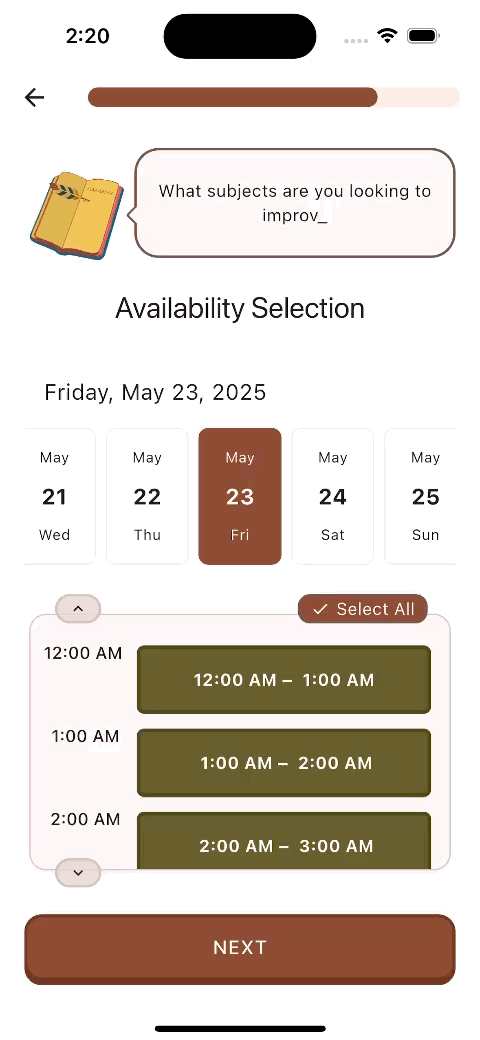Image resolution: width=480 pixels, height=1040 pixels.
Task: Tap the open book mascot icon
Action: [x=77, y=215]
